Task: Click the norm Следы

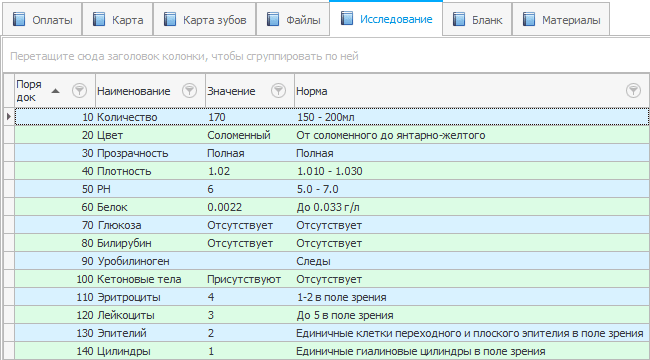Action: tap(313, 261)
